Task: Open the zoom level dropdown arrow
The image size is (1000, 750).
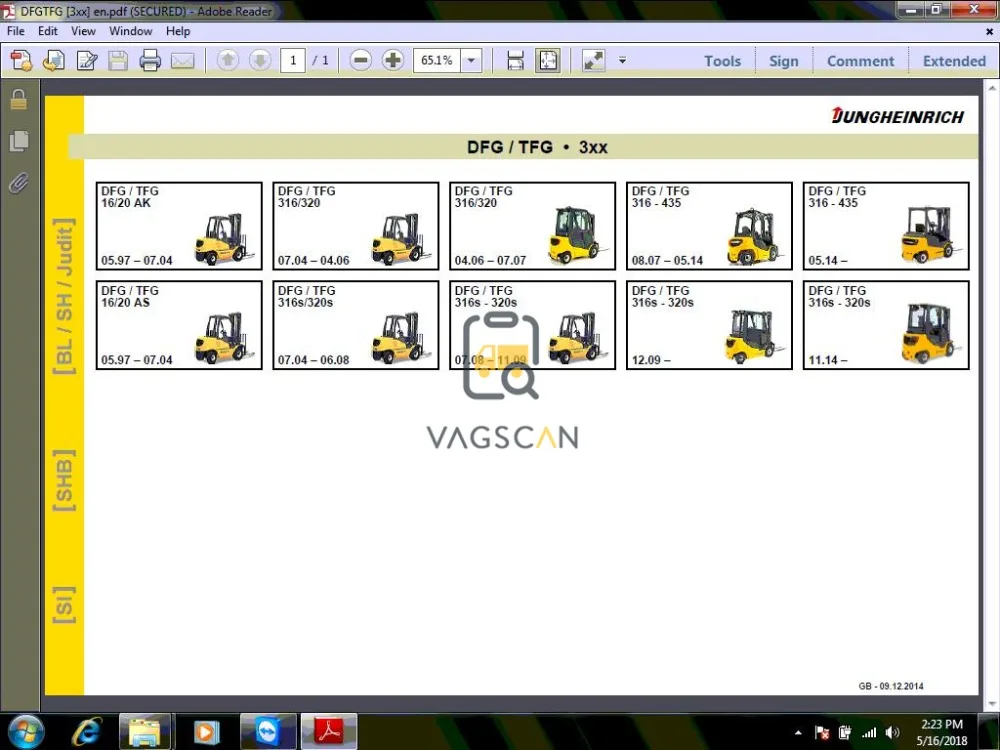Action: (x=471, y=61)
